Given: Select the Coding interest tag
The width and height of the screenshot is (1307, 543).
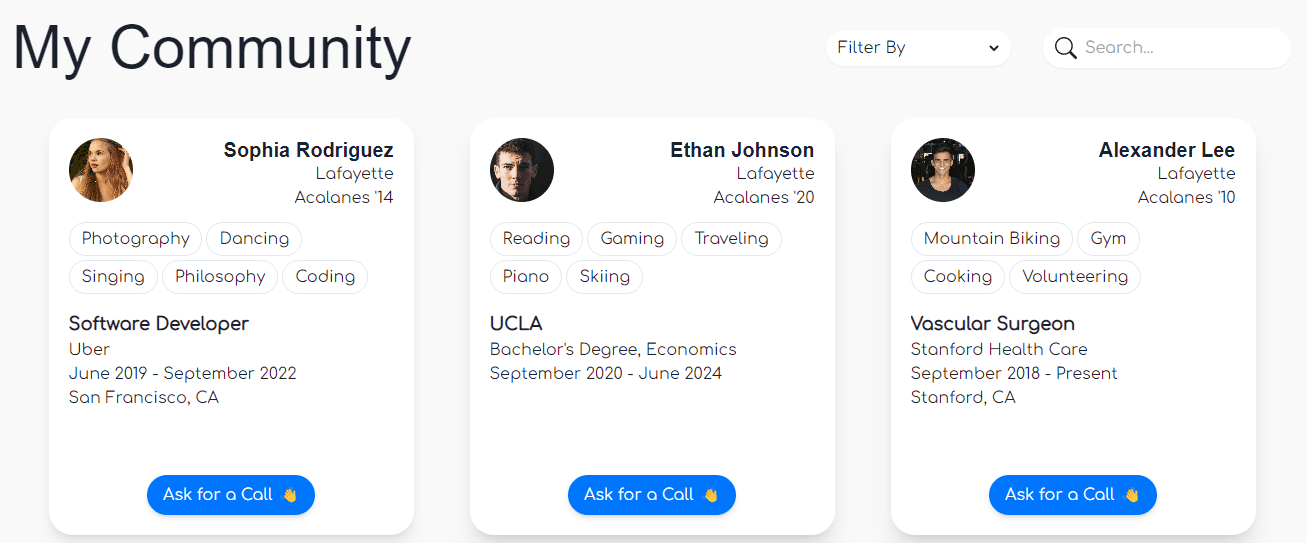Looking at the screenshot, I should point(325,277).
